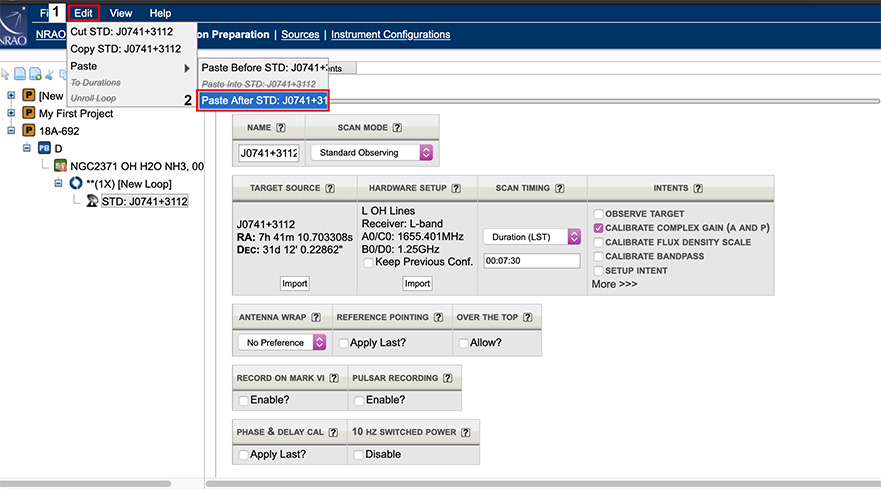Open the Scan Mode dropdown
This screenshot has height=489, width=881.
[372, 153]
